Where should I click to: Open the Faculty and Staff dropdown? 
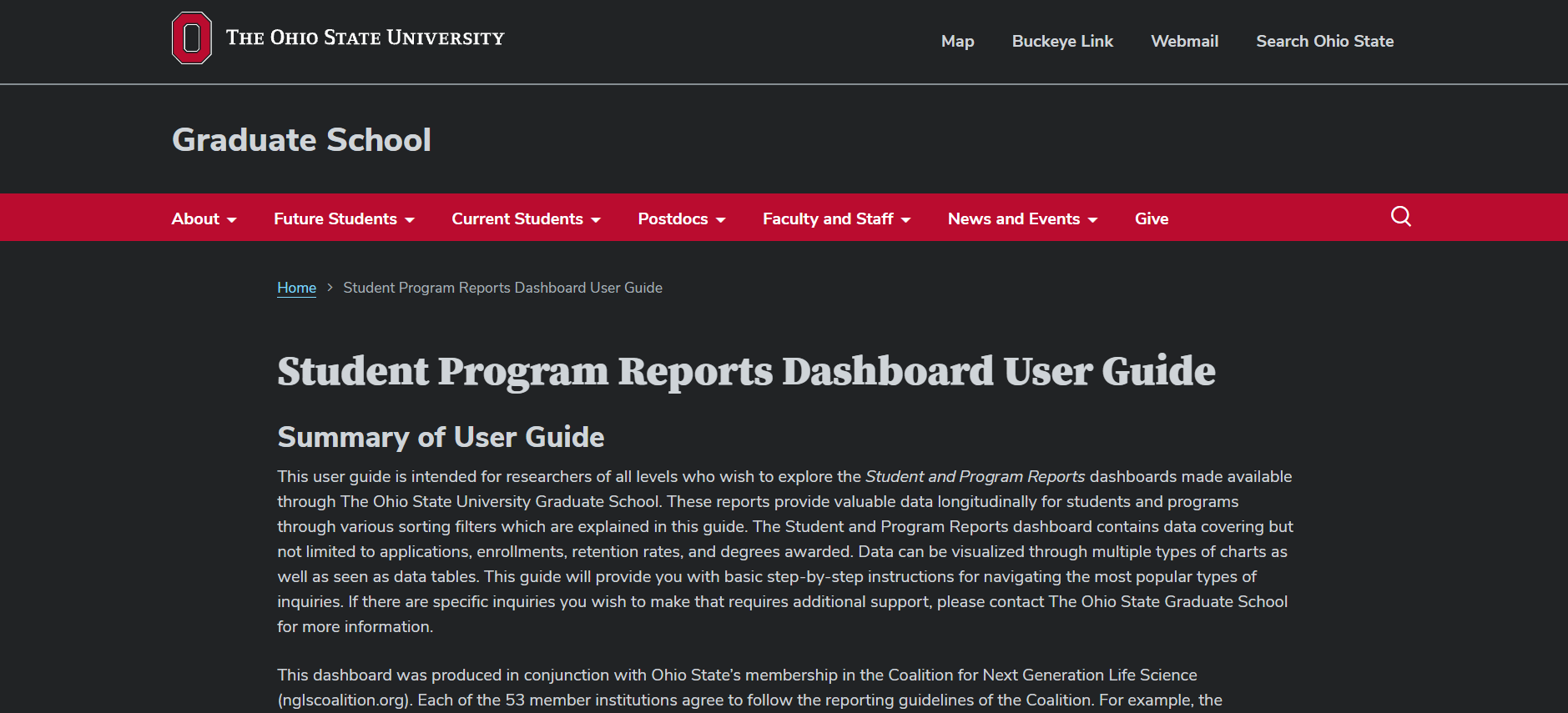click(836, 218)
